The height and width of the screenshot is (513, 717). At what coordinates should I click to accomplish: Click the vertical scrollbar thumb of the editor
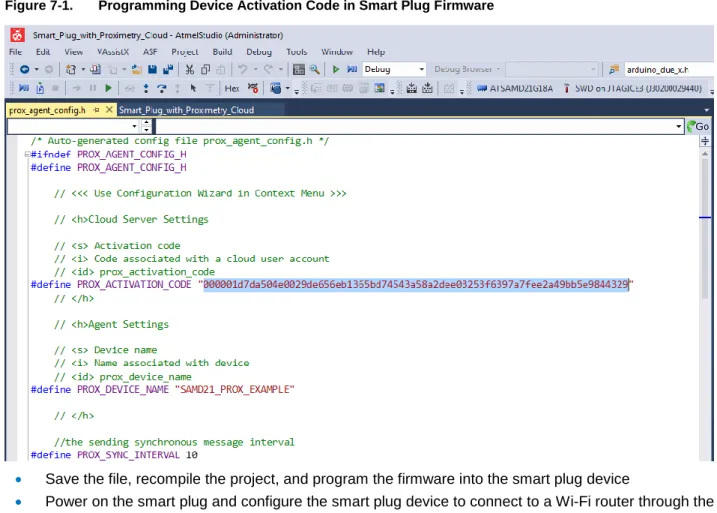[x=705, y=229]
